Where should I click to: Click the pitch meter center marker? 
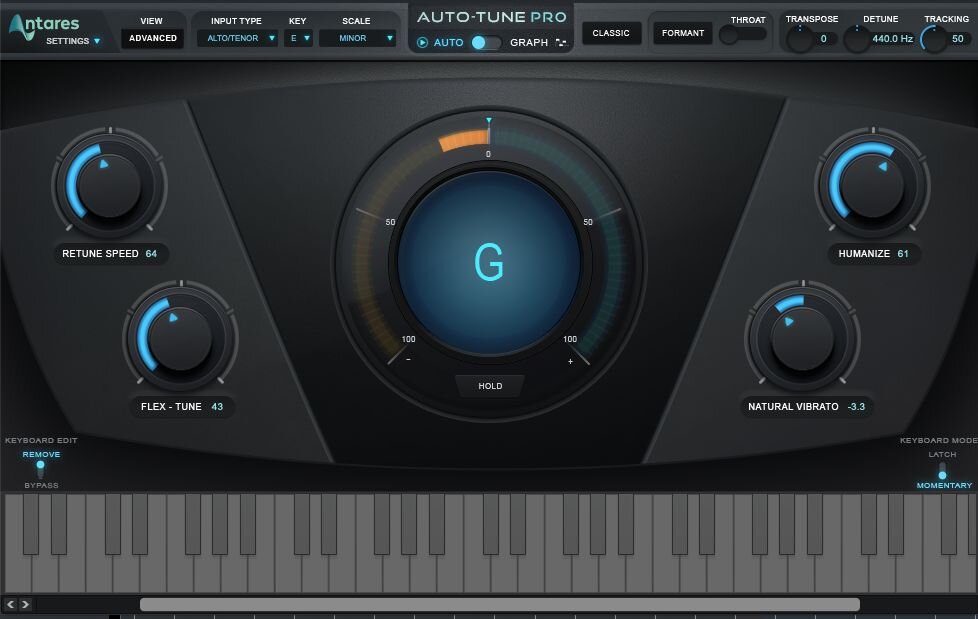489,120
